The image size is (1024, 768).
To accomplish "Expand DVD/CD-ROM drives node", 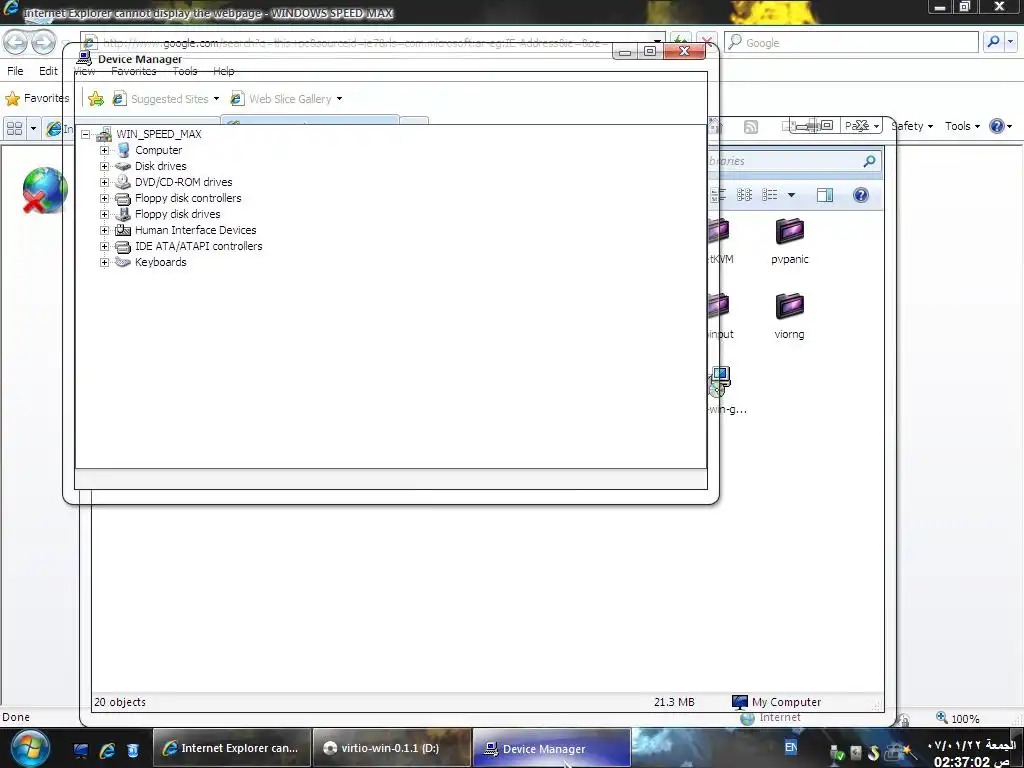I will coord(104,182).
